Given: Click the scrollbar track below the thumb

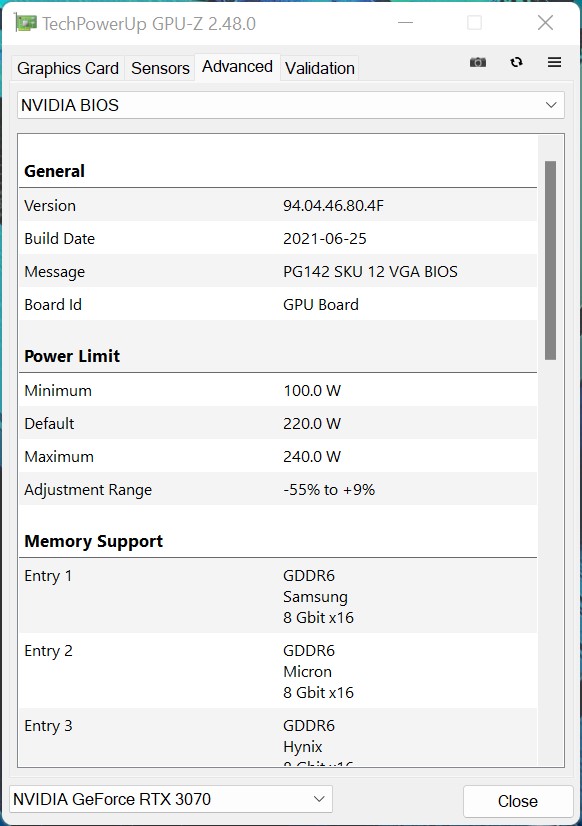Looking at the screenshot, I should point(550,561).
